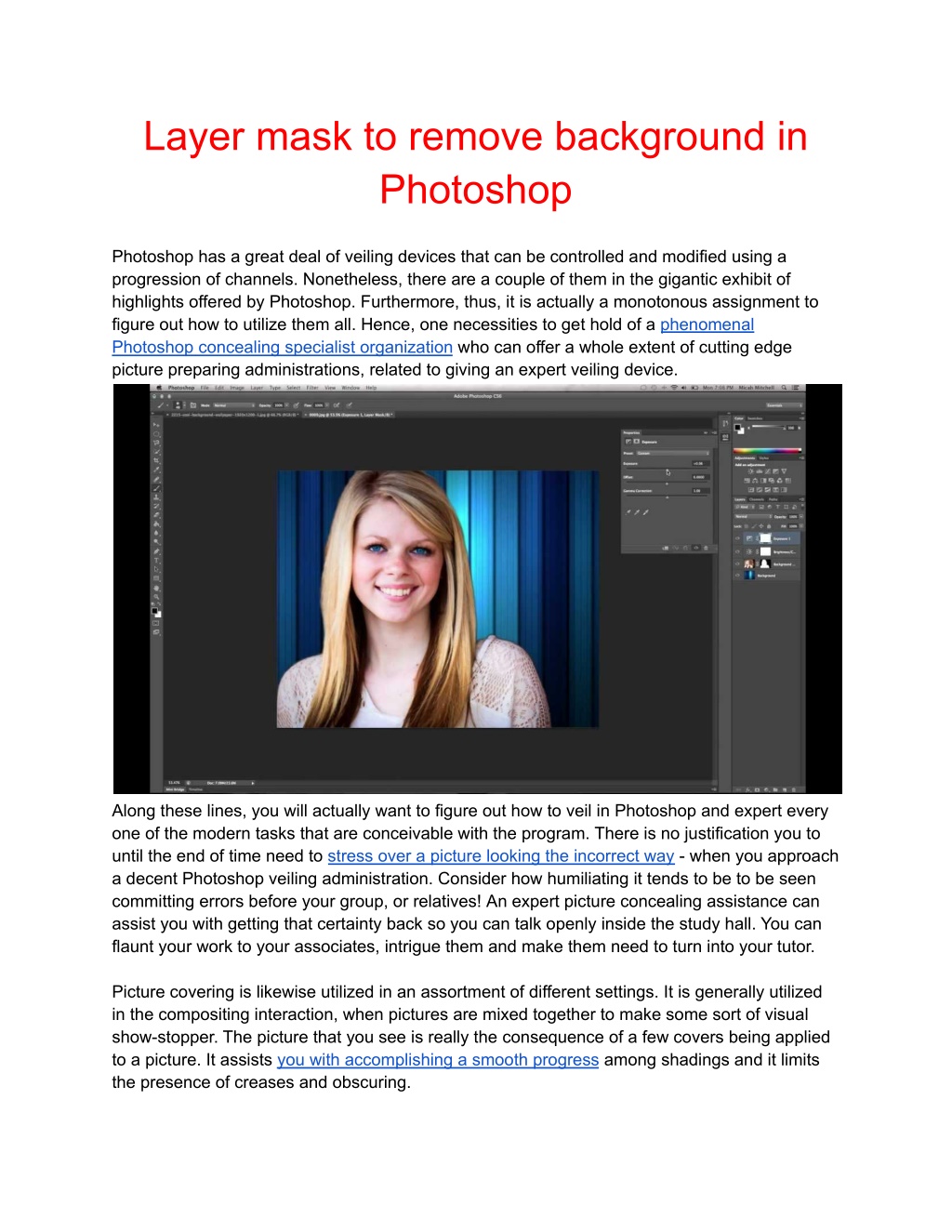Open the Notification Center icon in menu bar
This screenshot has width=952, height=1232.
pos(794,388)
